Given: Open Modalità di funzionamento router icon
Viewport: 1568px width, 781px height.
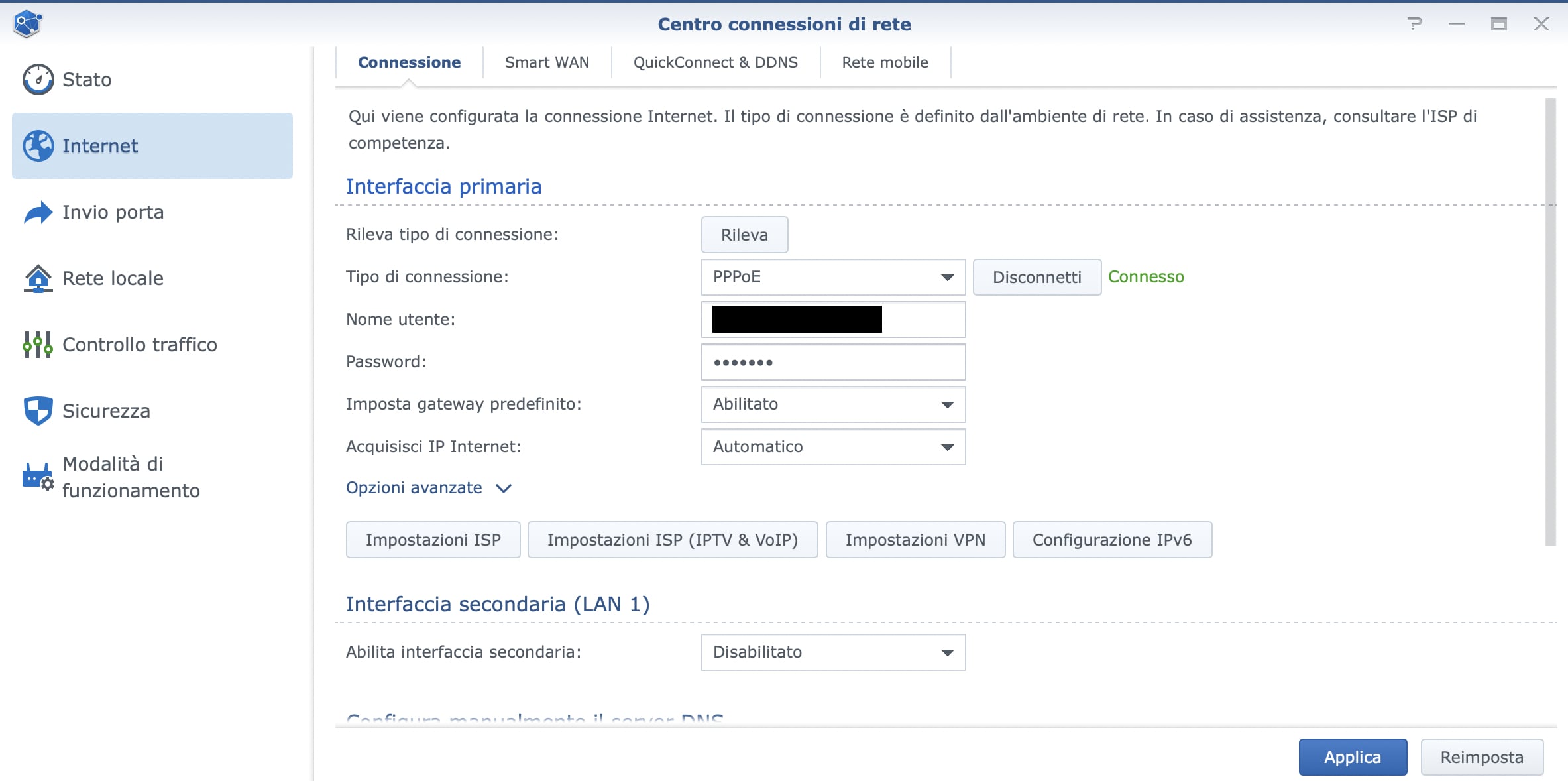Looking at the screenshot, I should coord(38,477).
